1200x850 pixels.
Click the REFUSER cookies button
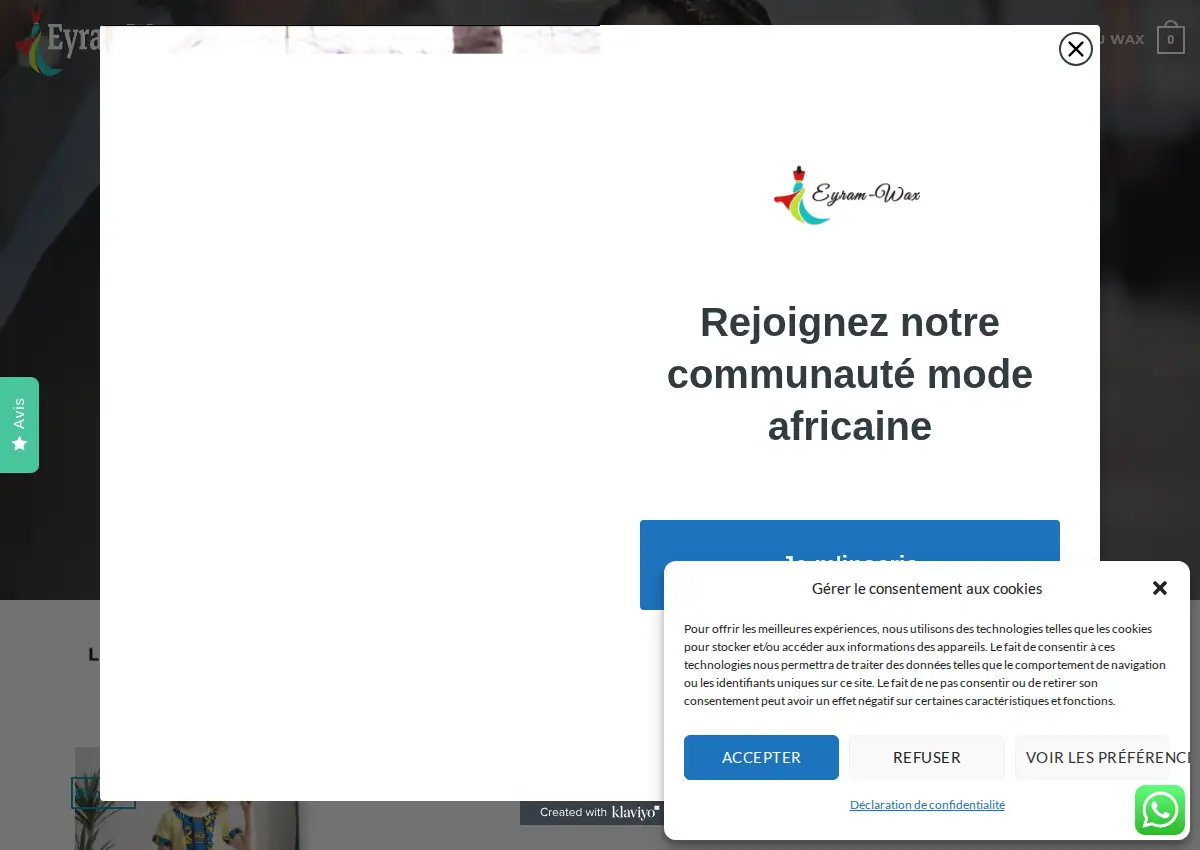pyautogui.click(x=927, y=757)
